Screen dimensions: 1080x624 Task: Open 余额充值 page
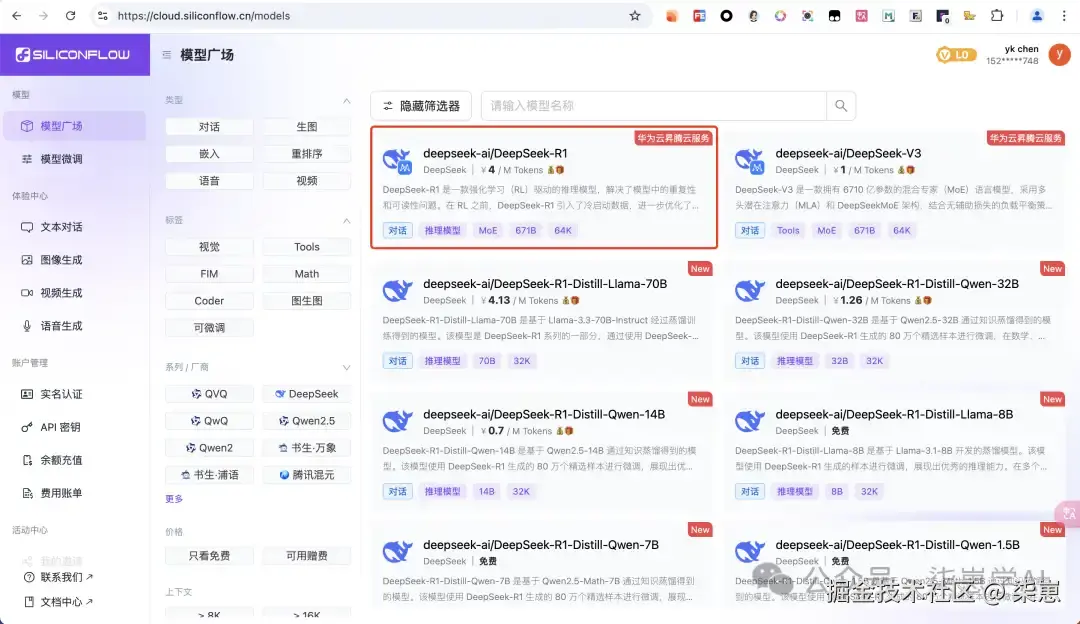74,460
